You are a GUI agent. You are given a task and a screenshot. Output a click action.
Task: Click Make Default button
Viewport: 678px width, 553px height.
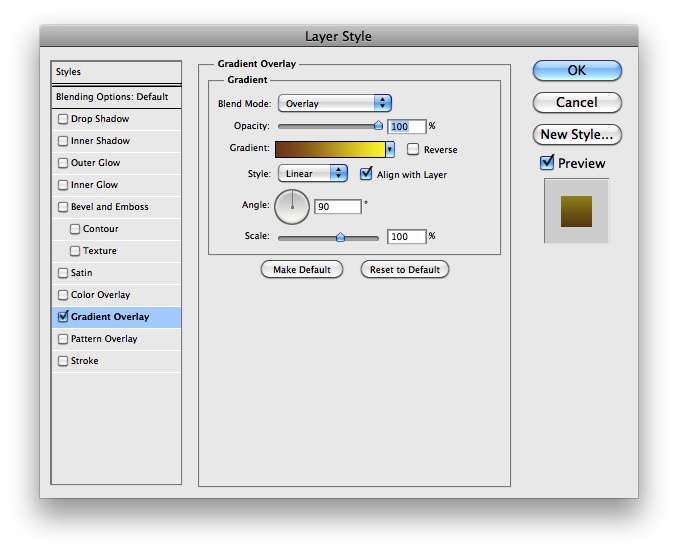click(302, 269)
